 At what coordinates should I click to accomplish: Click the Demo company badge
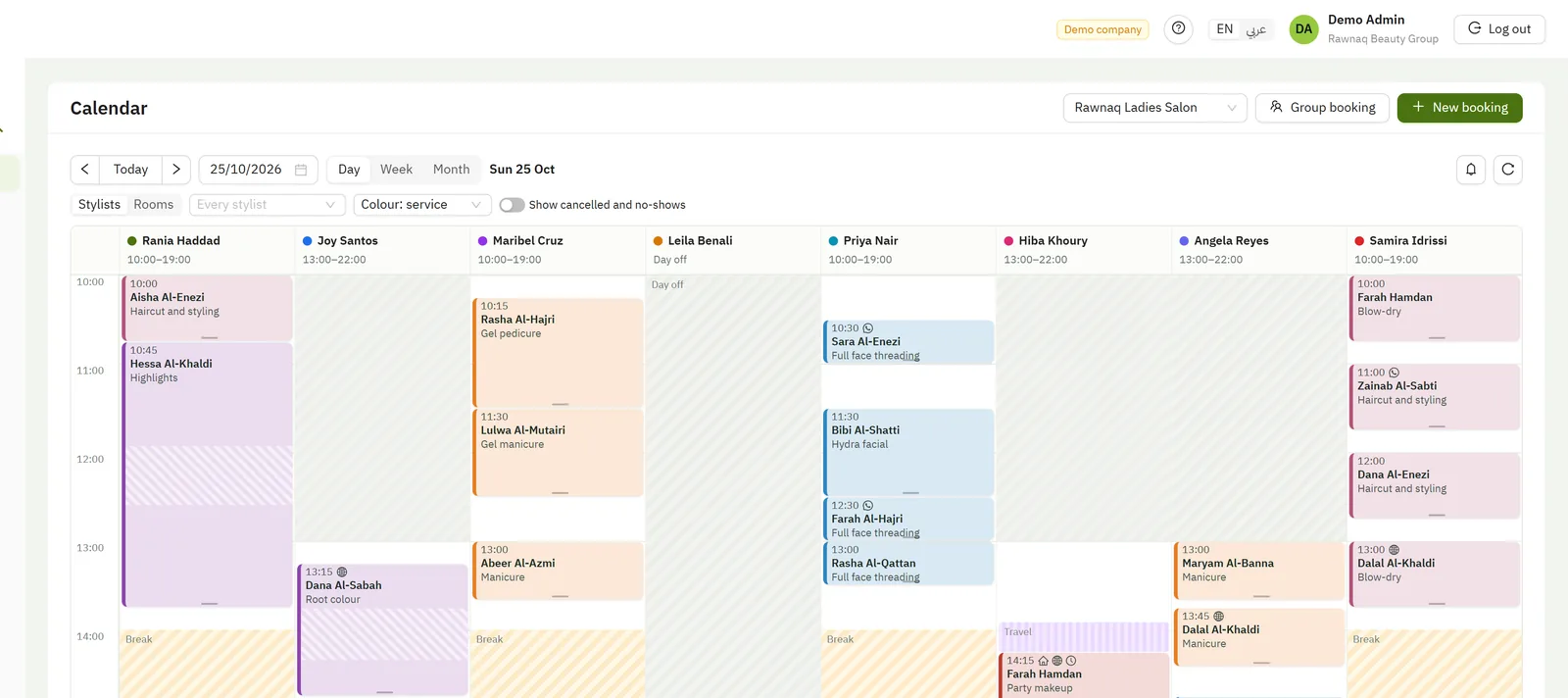click(x=1102, y=29)
